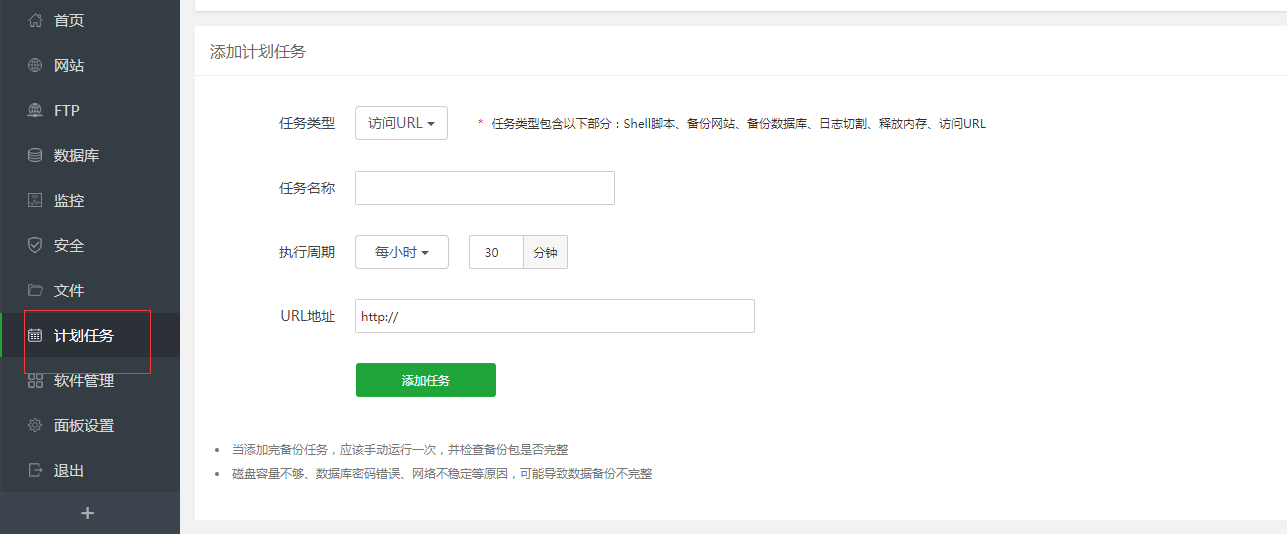1287x534 pixels.
Task: Open the 网站 menu item
Action: click(90, 65)
